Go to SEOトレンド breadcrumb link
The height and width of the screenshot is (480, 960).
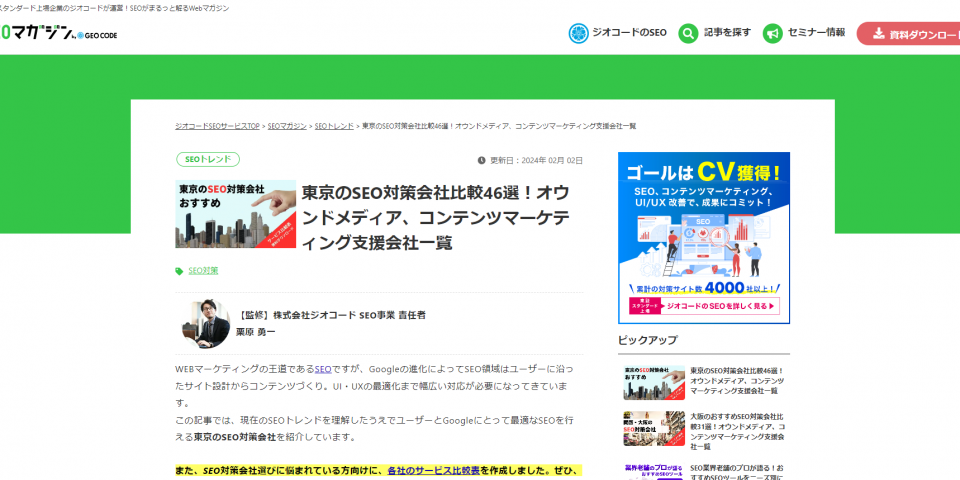coord(334,126)
